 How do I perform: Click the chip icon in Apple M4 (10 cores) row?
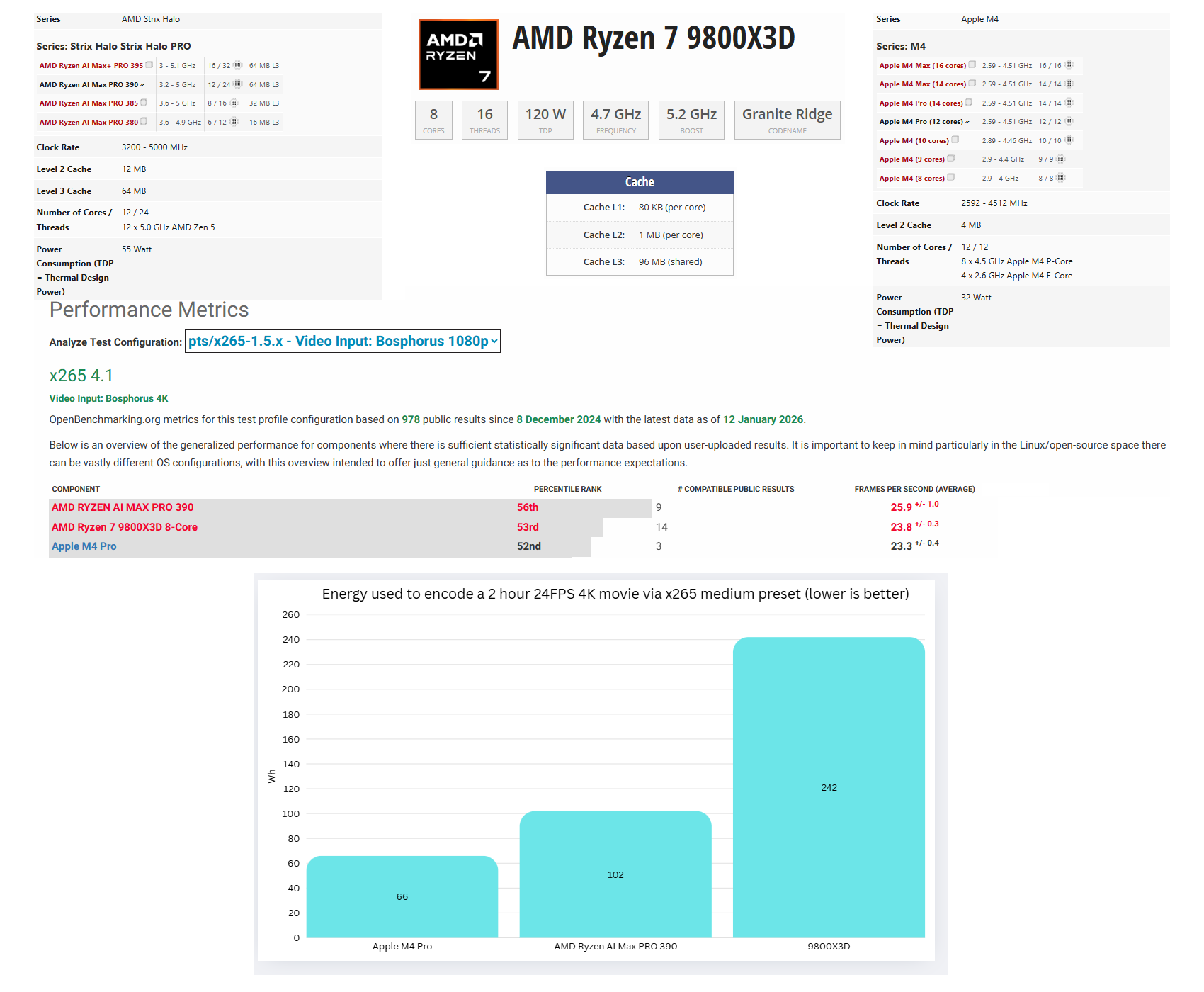(x=1069, y=140)
